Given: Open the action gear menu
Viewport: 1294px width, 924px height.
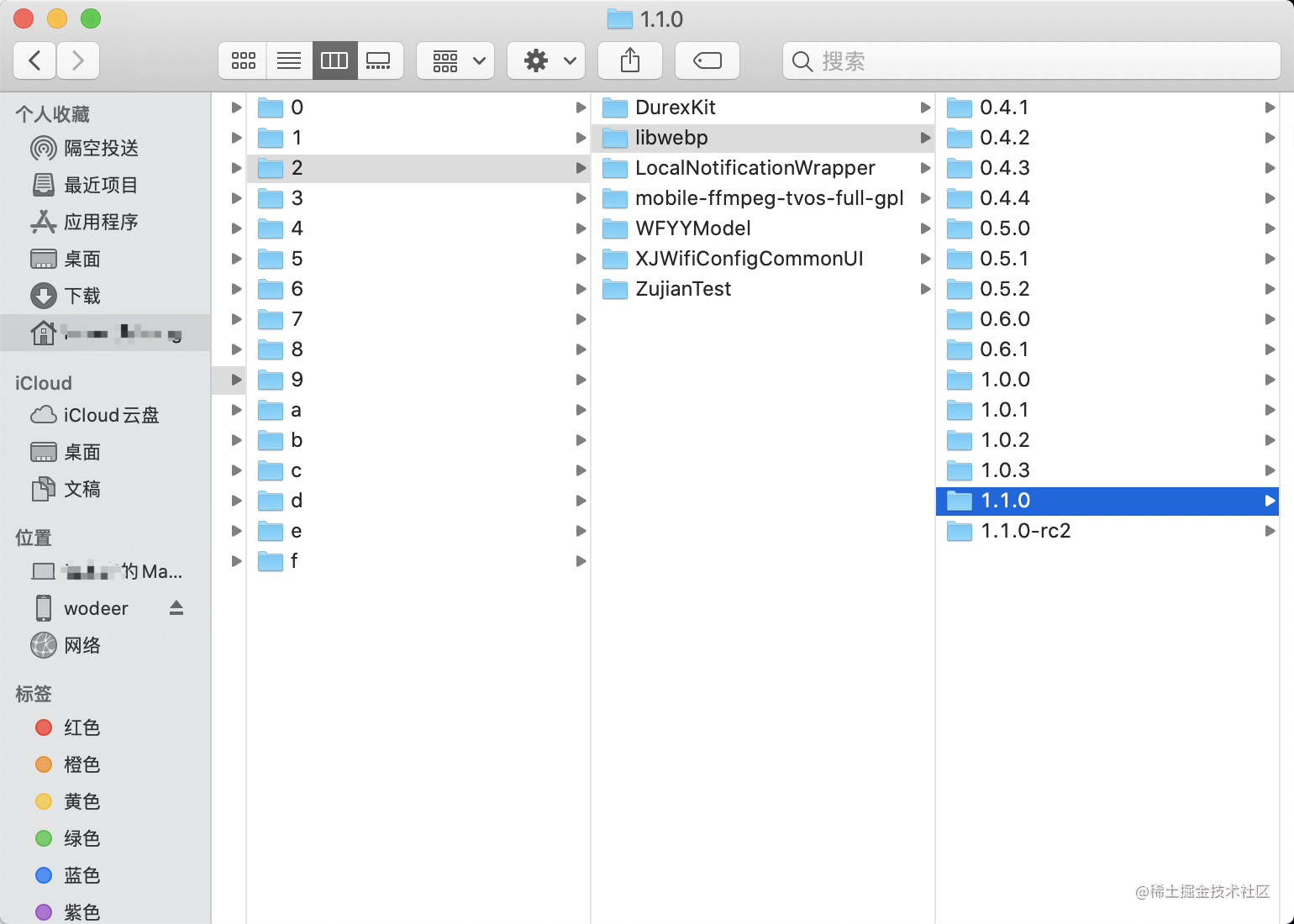Looking at the screenshot, I should pos(546,60).
